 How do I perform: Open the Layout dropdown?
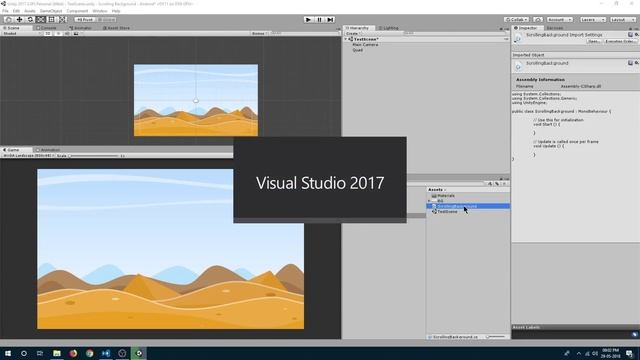[x=622, y=20]
